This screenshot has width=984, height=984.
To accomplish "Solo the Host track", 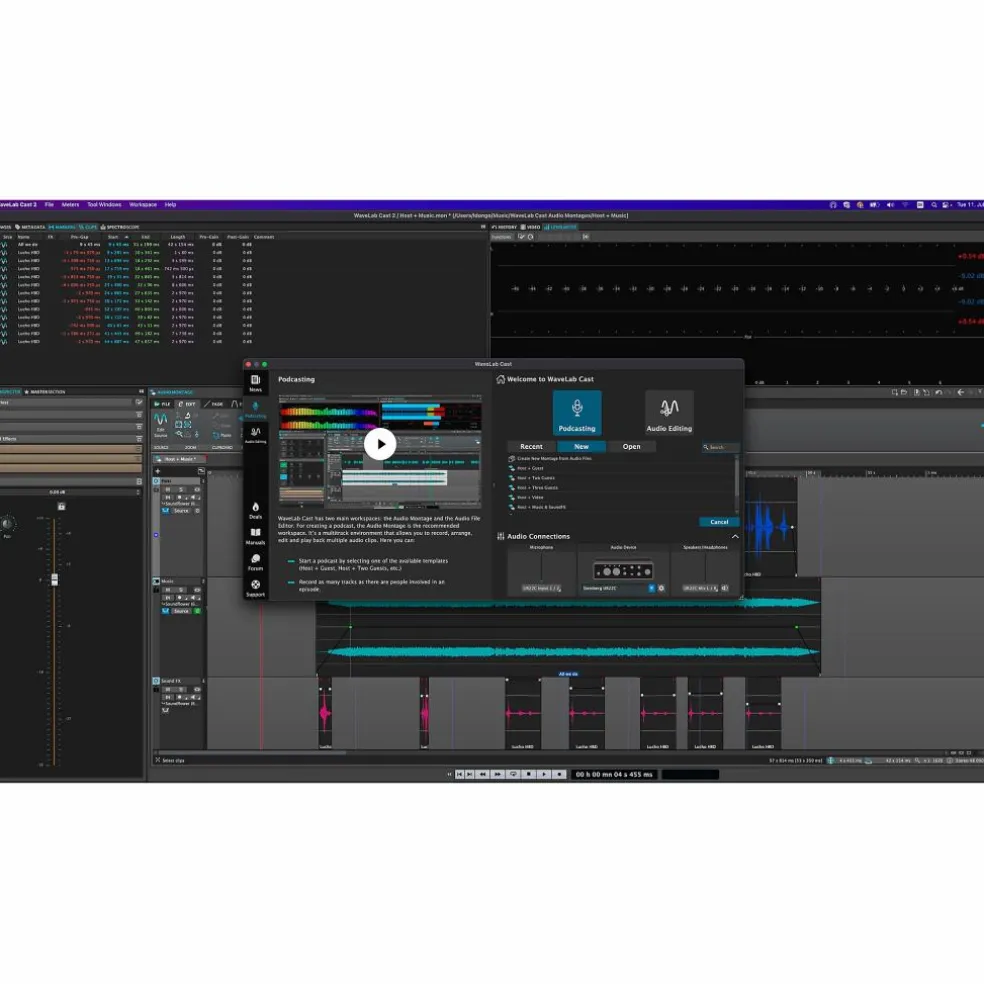I will pos(181,489).
